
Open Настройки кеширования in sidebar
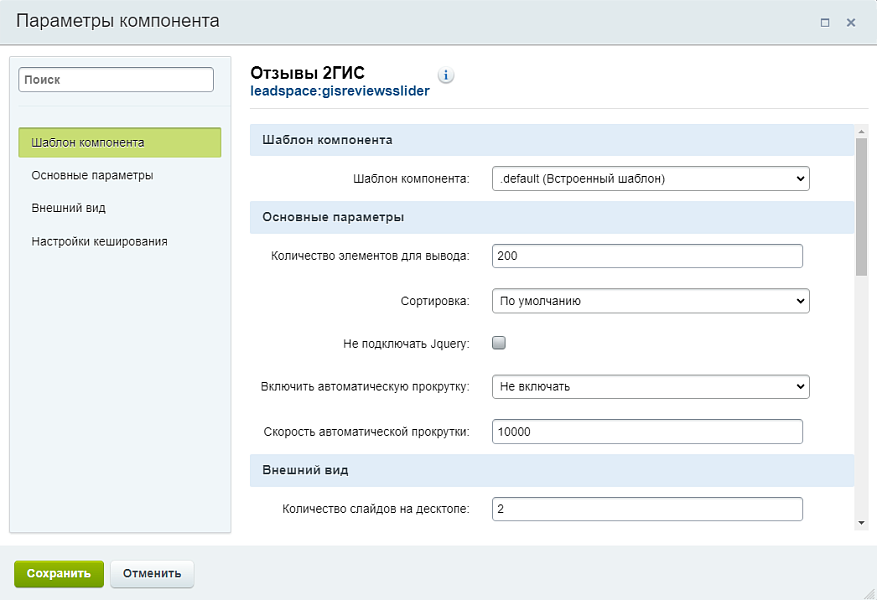[99, 241]
